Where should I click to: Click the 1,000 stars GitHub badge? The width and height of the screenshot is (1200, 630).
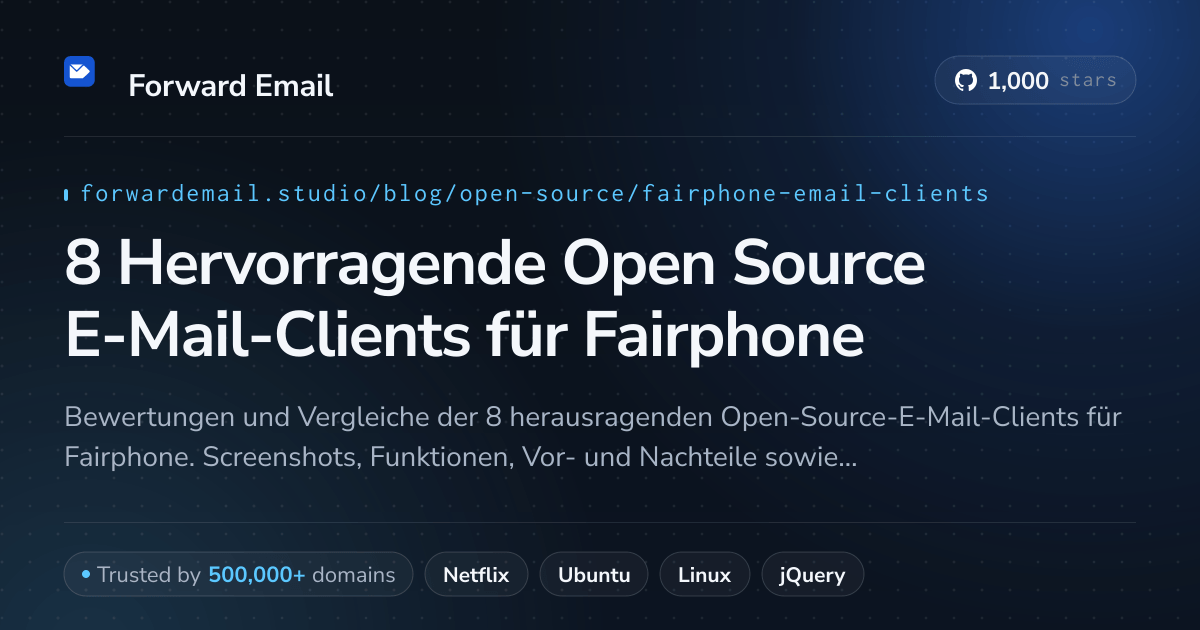coord(1035,81)
